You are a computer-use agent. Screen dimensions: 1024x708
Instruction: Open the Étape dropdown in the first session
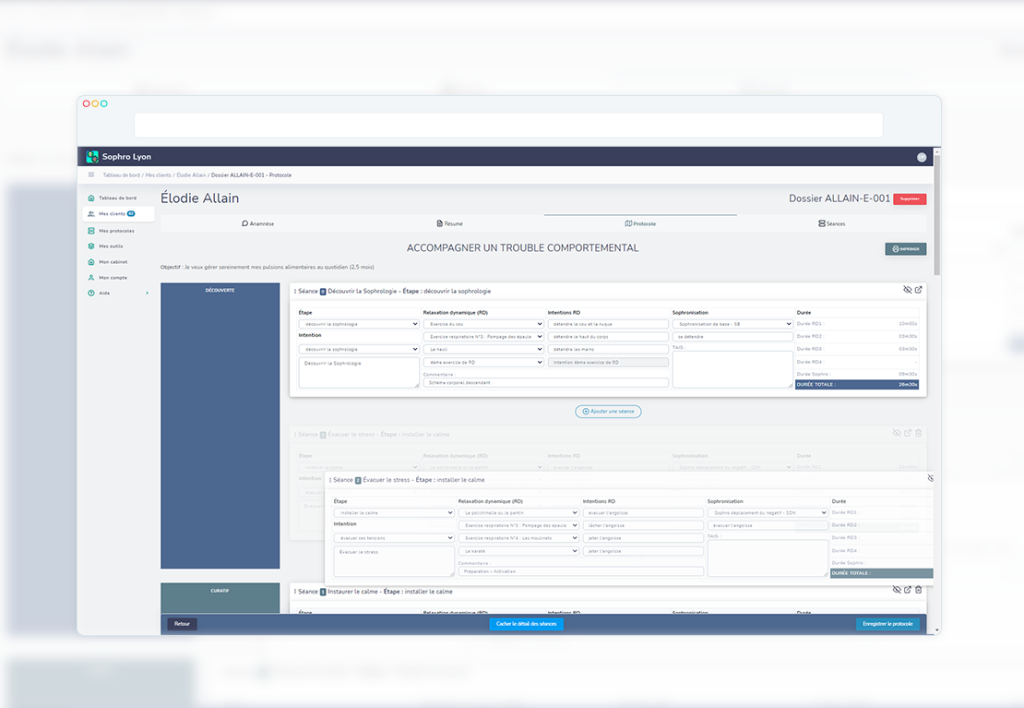tap(358, 324)
